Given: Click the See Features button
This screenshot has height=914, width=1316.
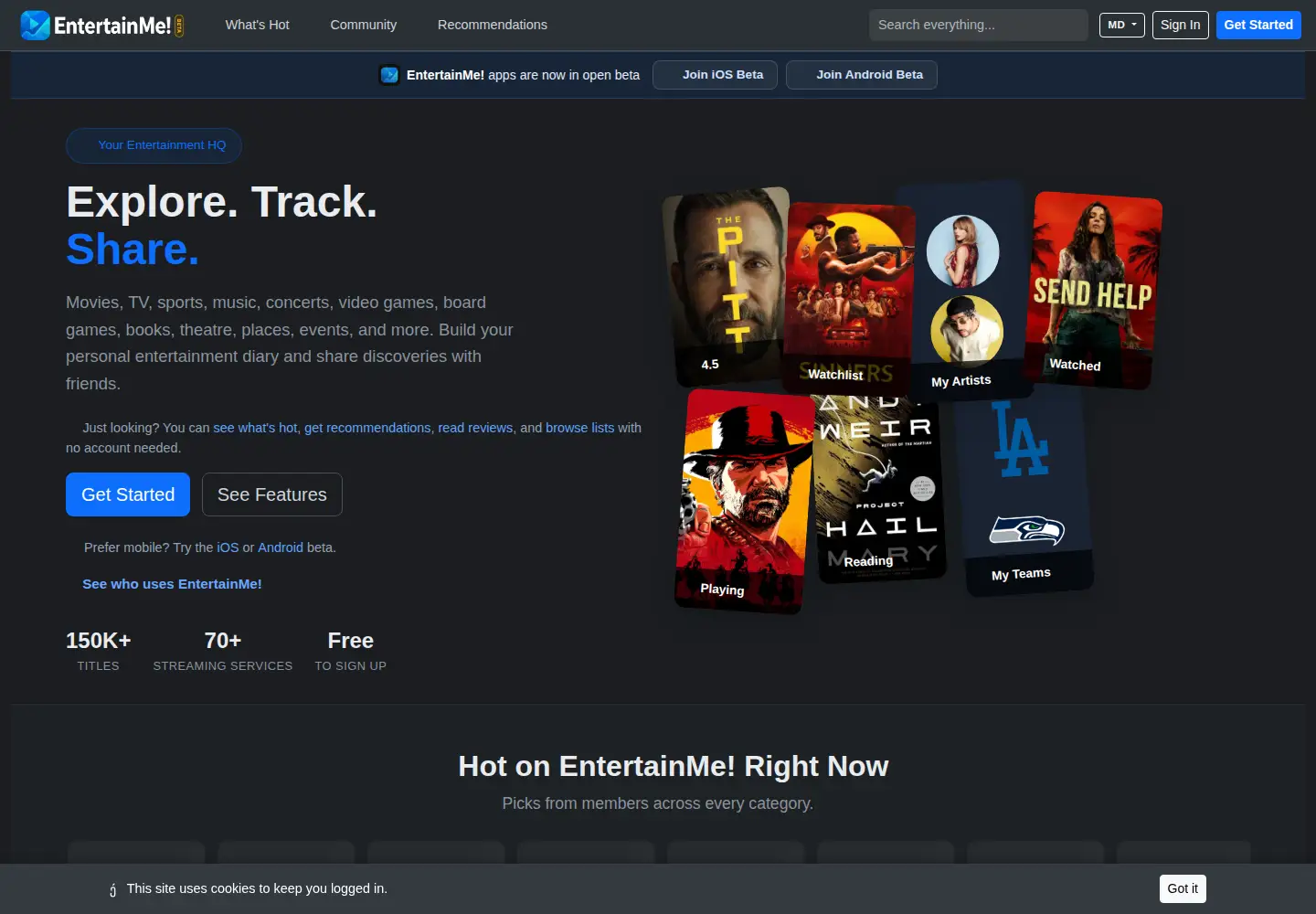Looking at the screenshot, I should click(271, 494).
